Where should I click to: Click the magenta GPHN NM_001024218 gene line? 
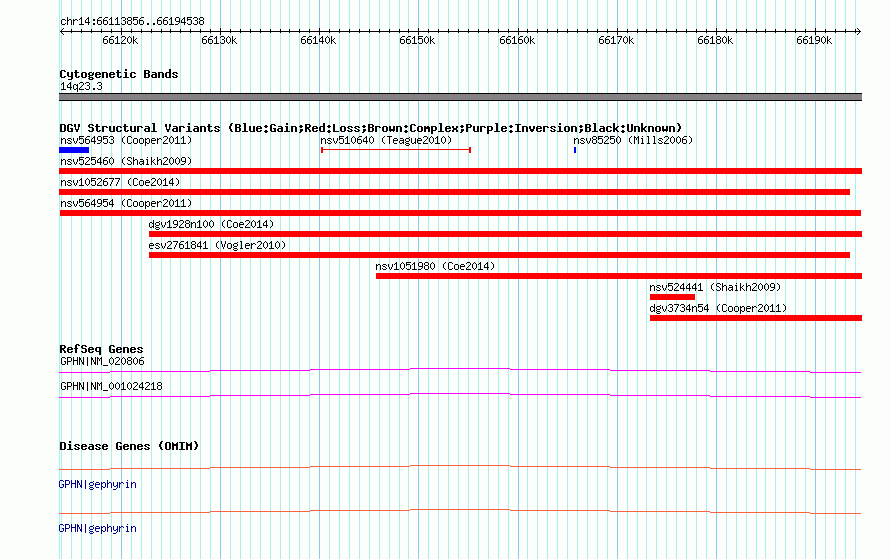pyautogui.click(x=460, y=396)
